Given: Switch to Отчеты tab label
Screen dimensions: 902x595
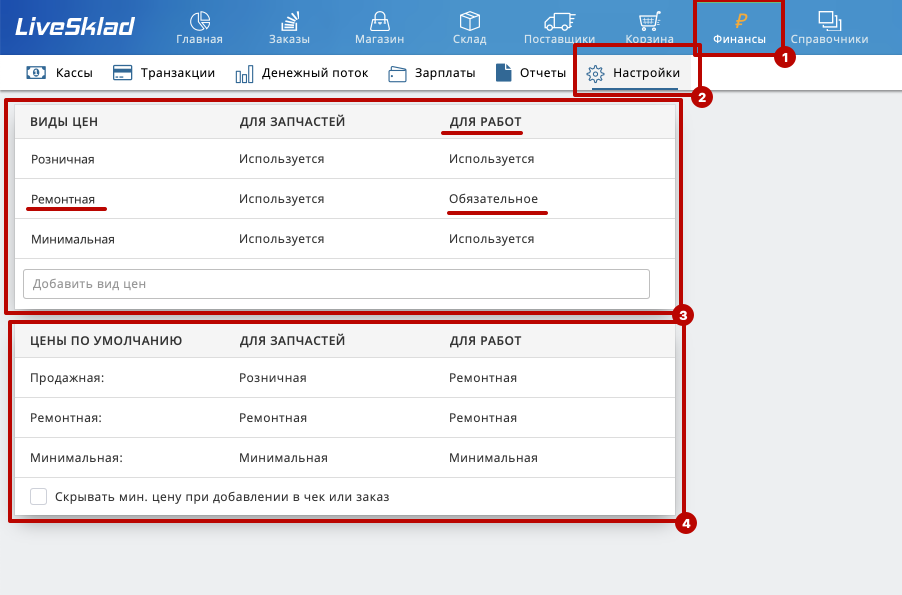Looking at the screenshot, I should [543, 73].
